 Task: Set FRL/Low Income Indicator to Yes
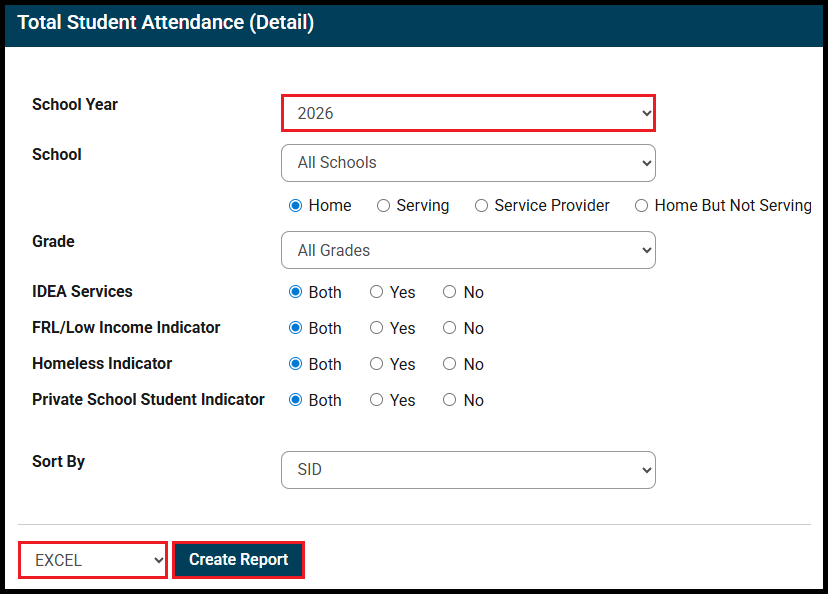(x=377, y=328)
